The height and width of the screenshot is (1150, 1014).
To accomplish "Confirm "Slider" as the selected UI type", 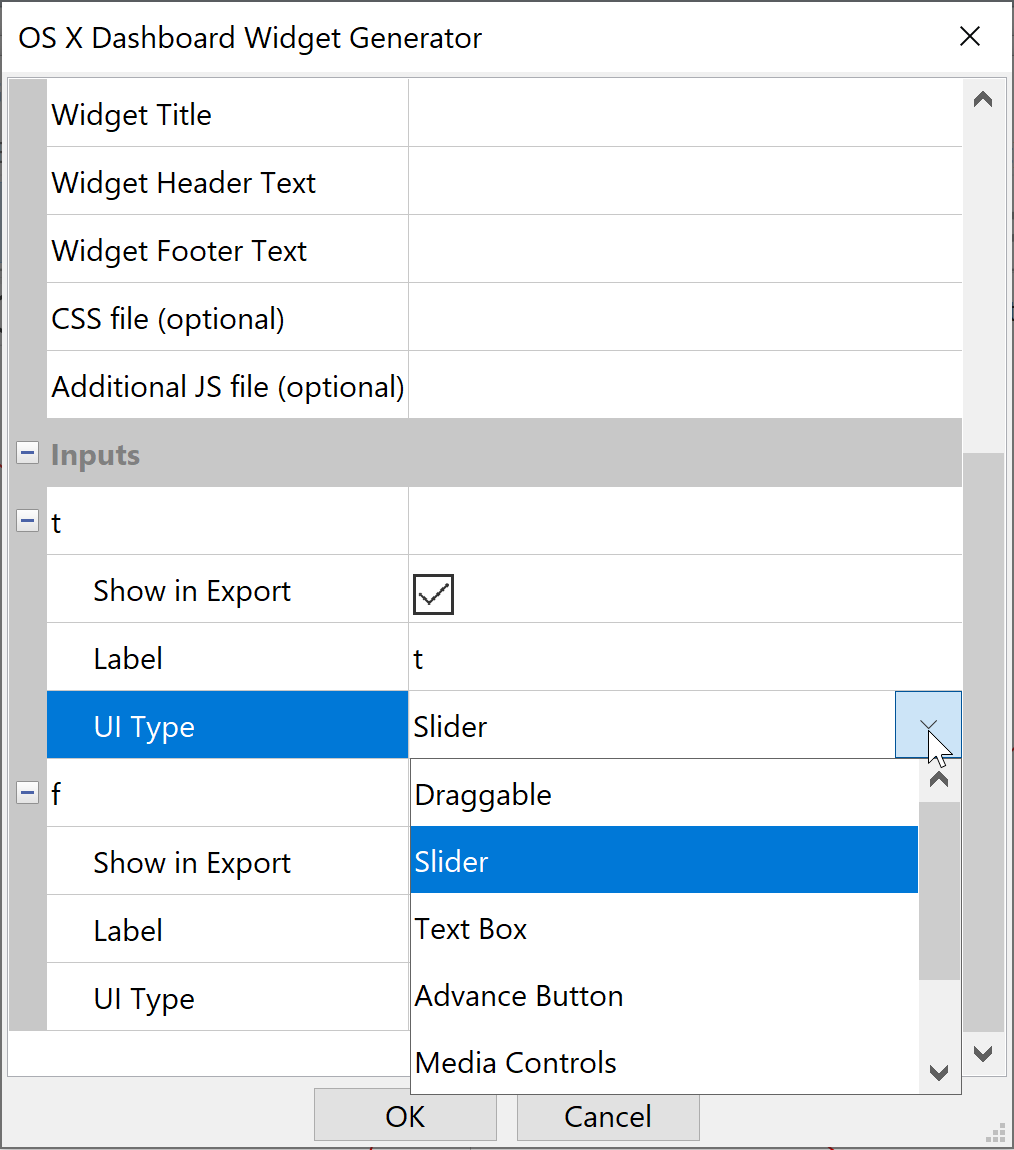I will [451, 860].
